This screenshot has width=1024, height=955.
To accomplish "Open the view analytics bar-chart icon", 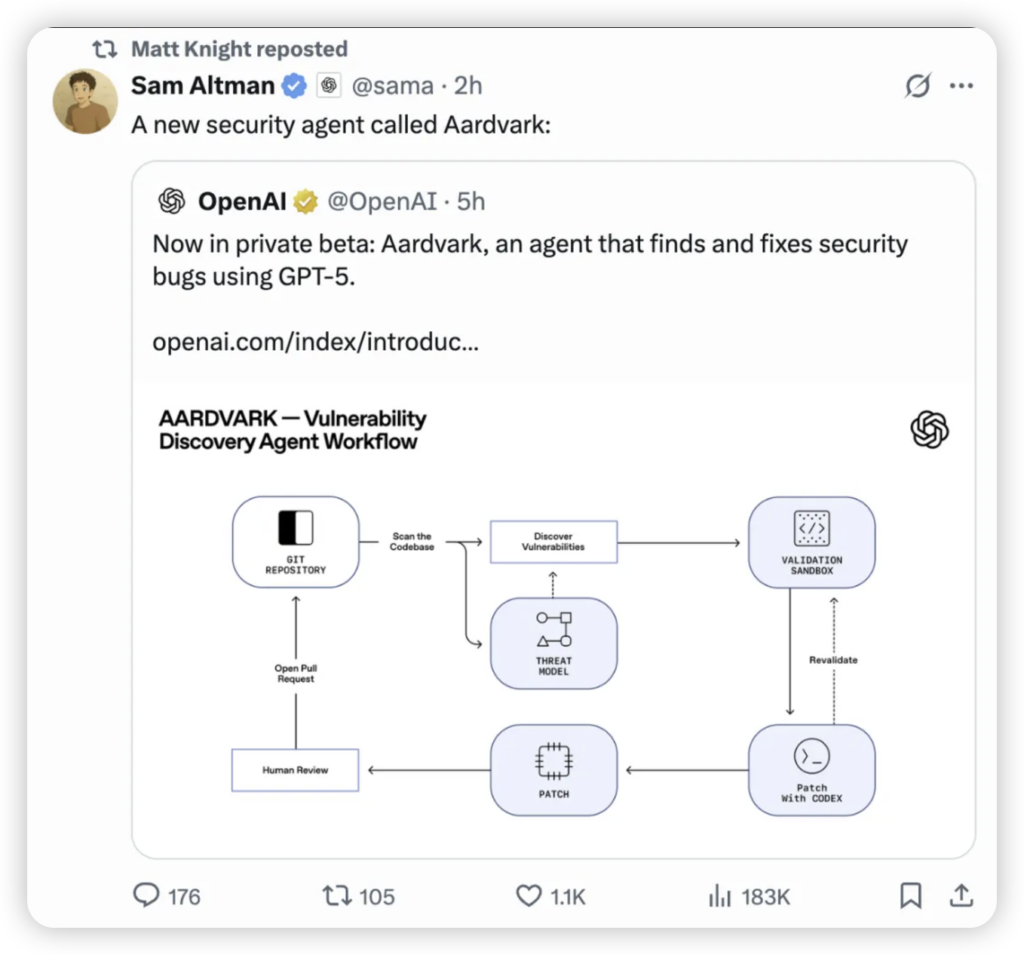I will (x=719, y=896).
